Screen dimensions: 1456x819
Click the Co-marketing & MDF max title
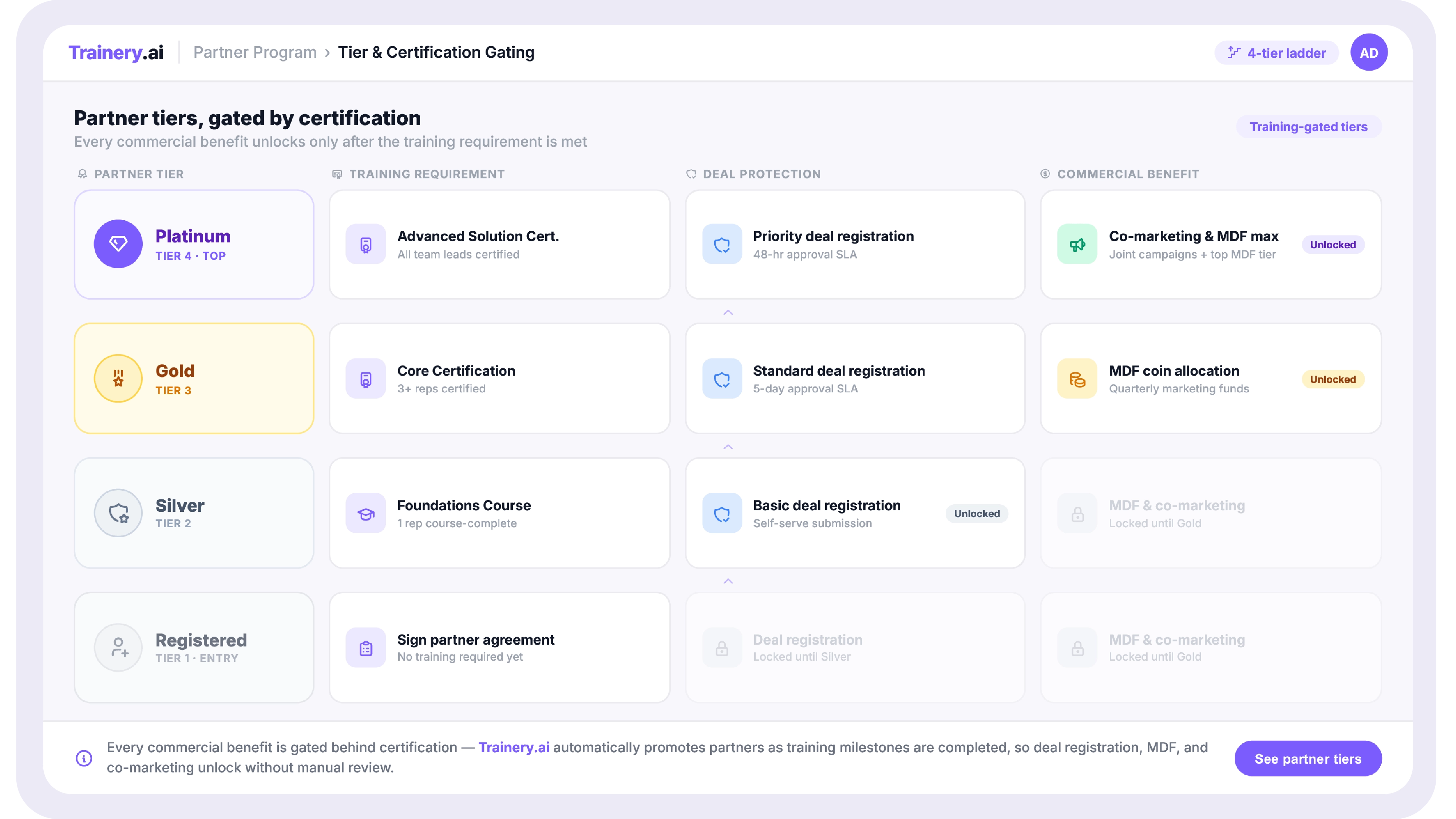(x=1193, y=236)
